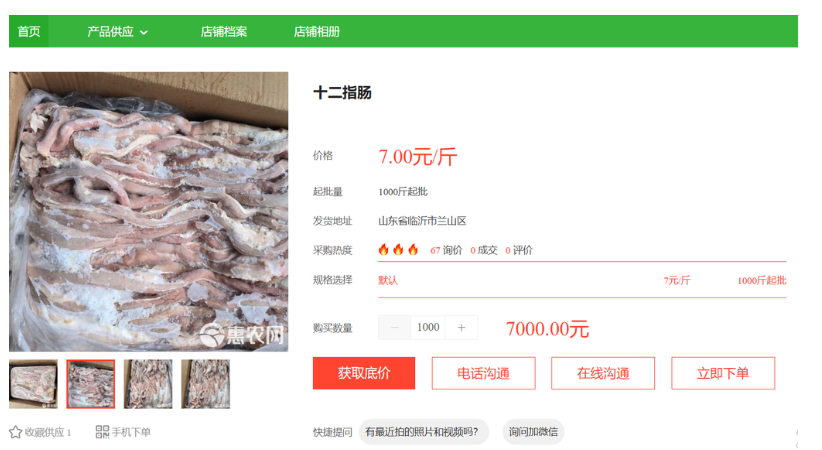The height and width of the screenshot is (450, 822).
Task: Open the QR code mobile order icon
Action: click(x=102, y=432)
